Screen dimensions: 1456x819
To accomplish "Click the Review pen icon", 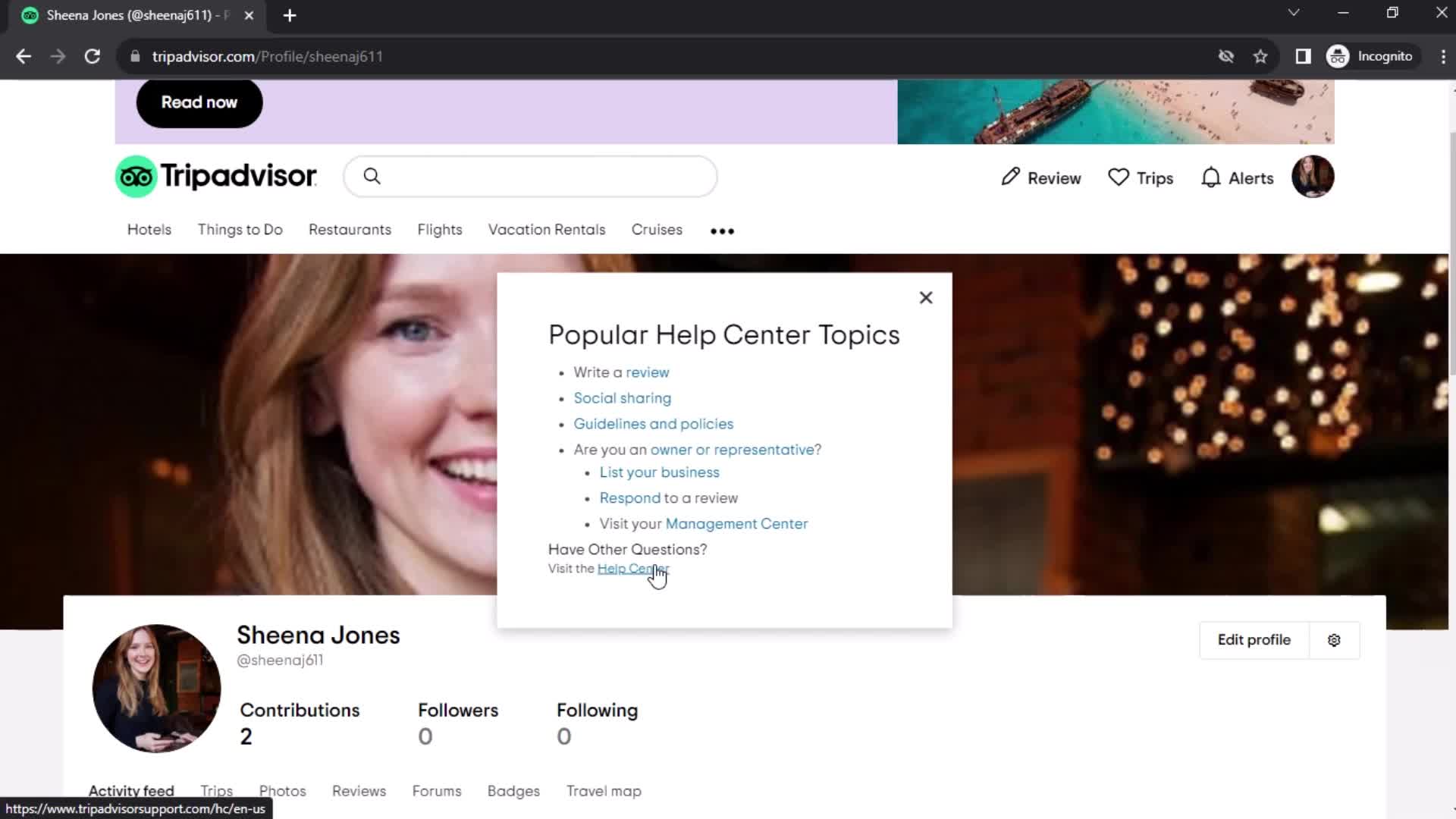I will click(1011, 177).
